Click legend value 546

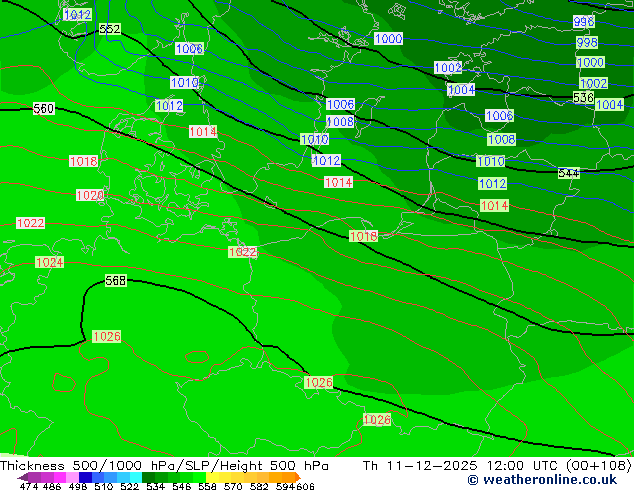point(182,486)
